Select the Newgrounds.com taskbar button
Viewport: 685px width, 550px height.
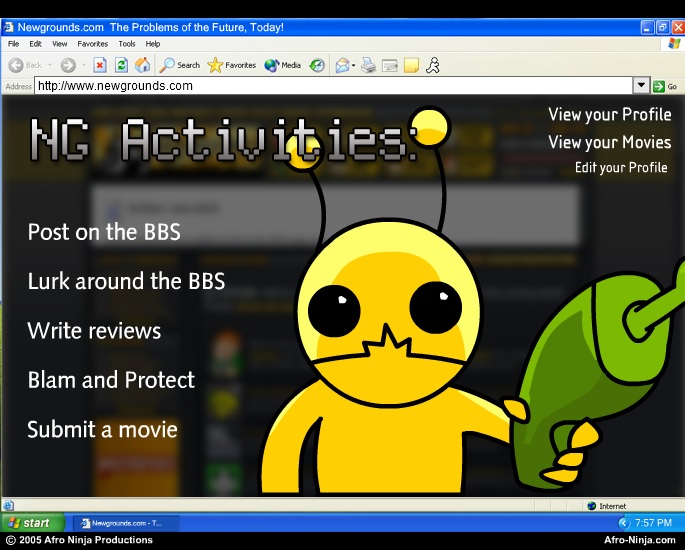click(126, 523)
